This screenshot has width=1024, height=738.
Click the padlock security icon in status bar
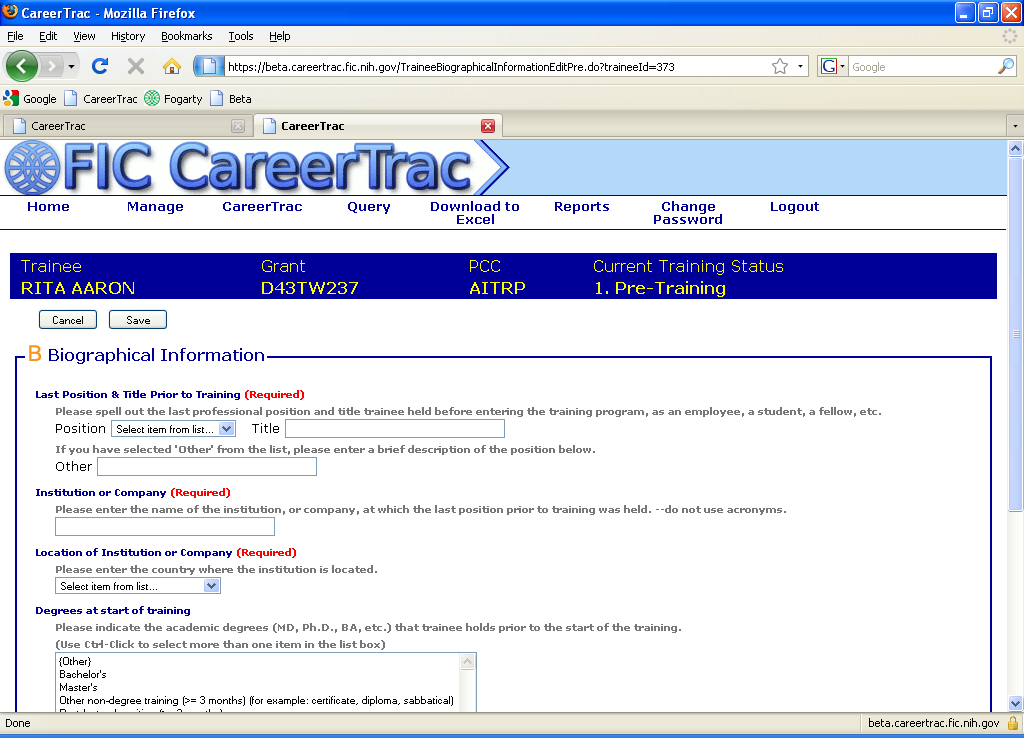(x=1013, y=723)
